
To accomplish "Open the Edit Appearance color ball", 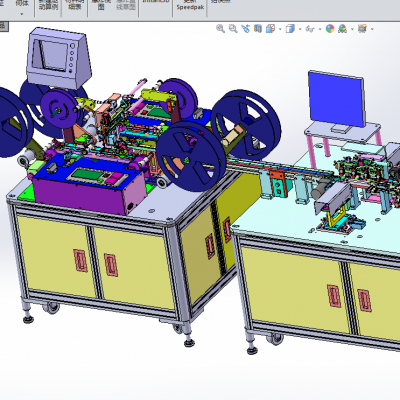I will pyautogui.click(x=330, y=29).
